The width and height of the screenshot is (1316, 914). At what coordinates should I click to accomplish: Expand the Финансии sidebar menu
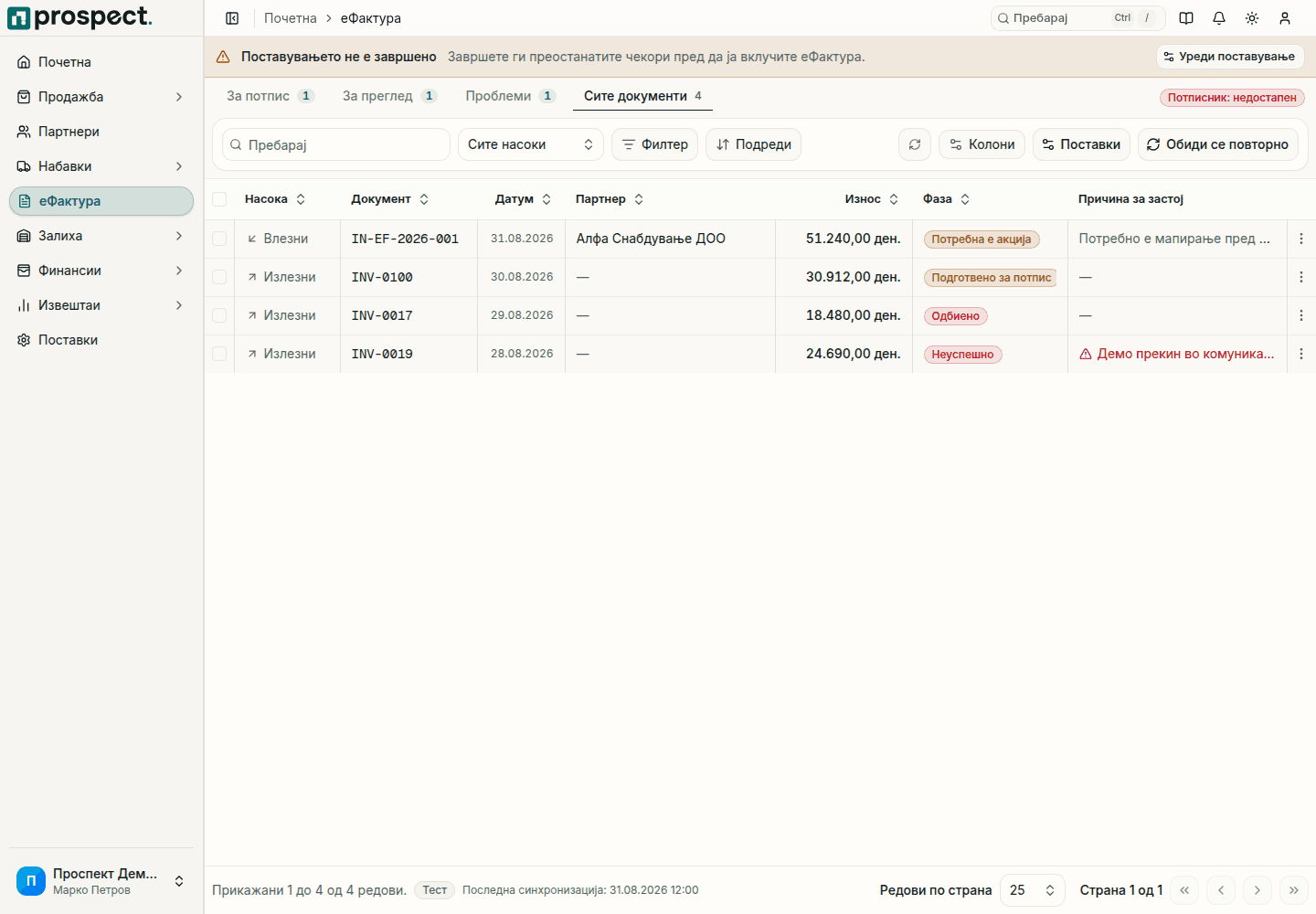[101, 271]
